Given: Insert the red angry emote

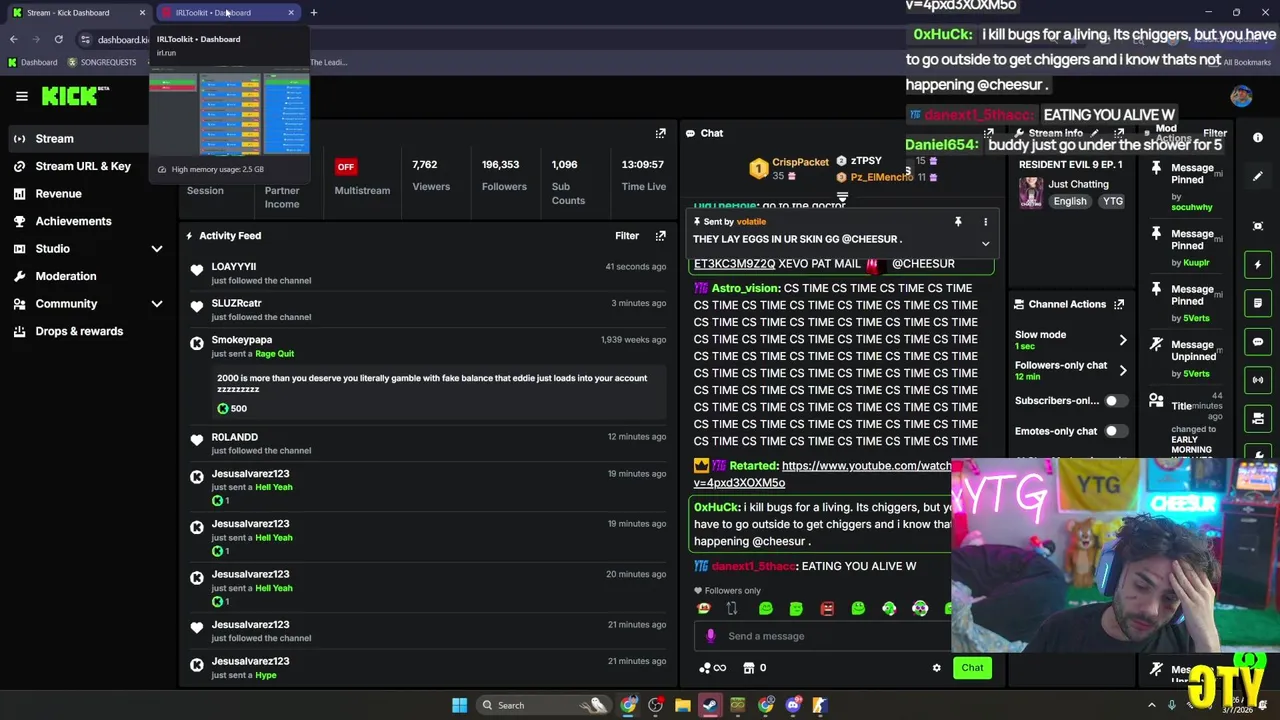Looking at the screenshot, I should point(827,608).
